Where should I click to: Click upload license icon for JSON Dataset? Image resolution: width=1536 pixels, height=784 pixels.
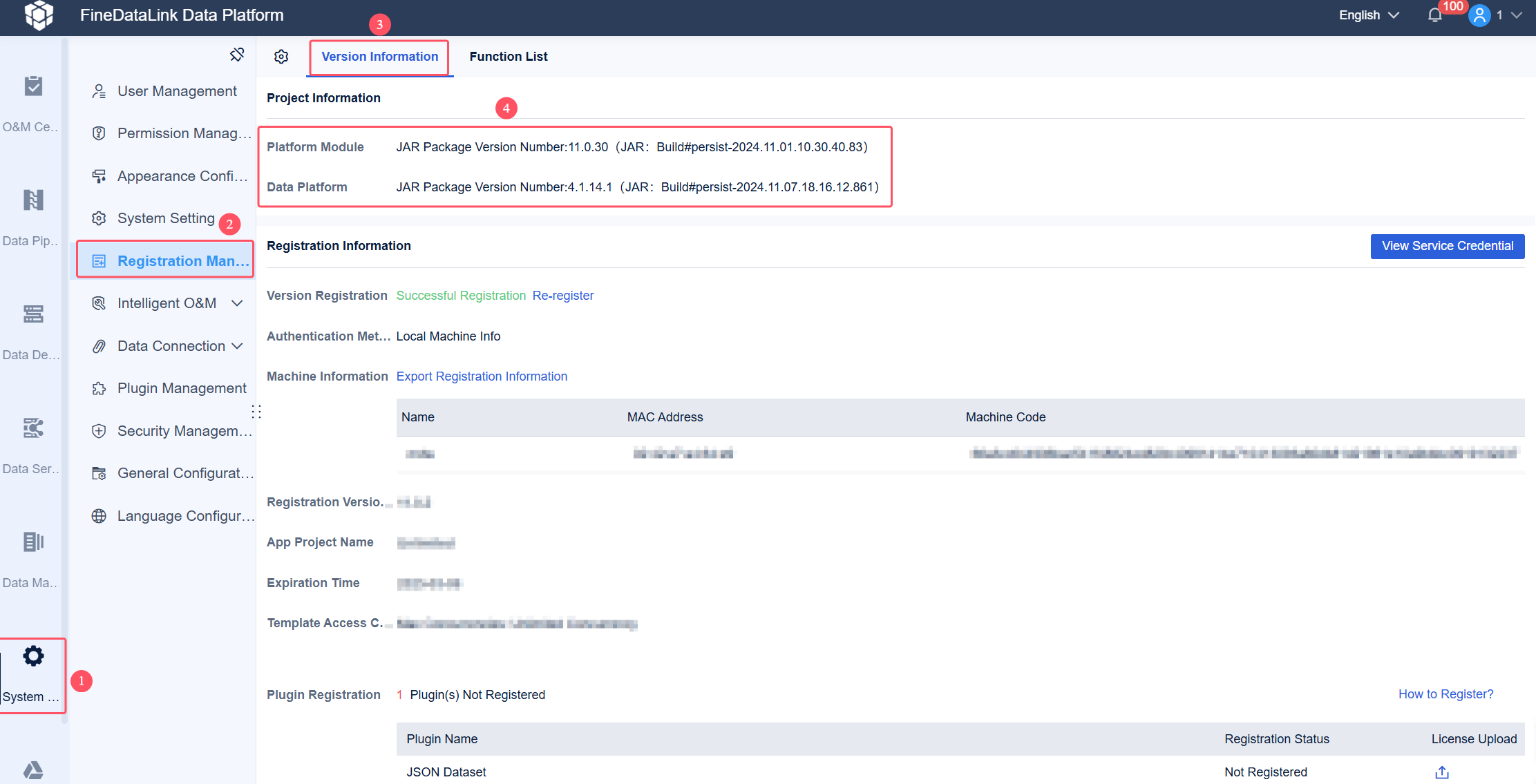point(1441,772)
